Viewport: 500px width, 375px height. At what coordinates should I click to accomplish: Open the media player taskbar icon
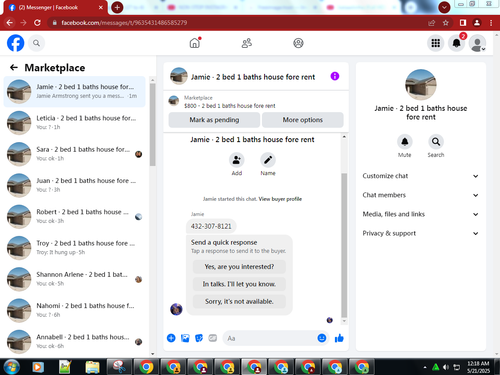pyautogui.click(x=37, y=367)
